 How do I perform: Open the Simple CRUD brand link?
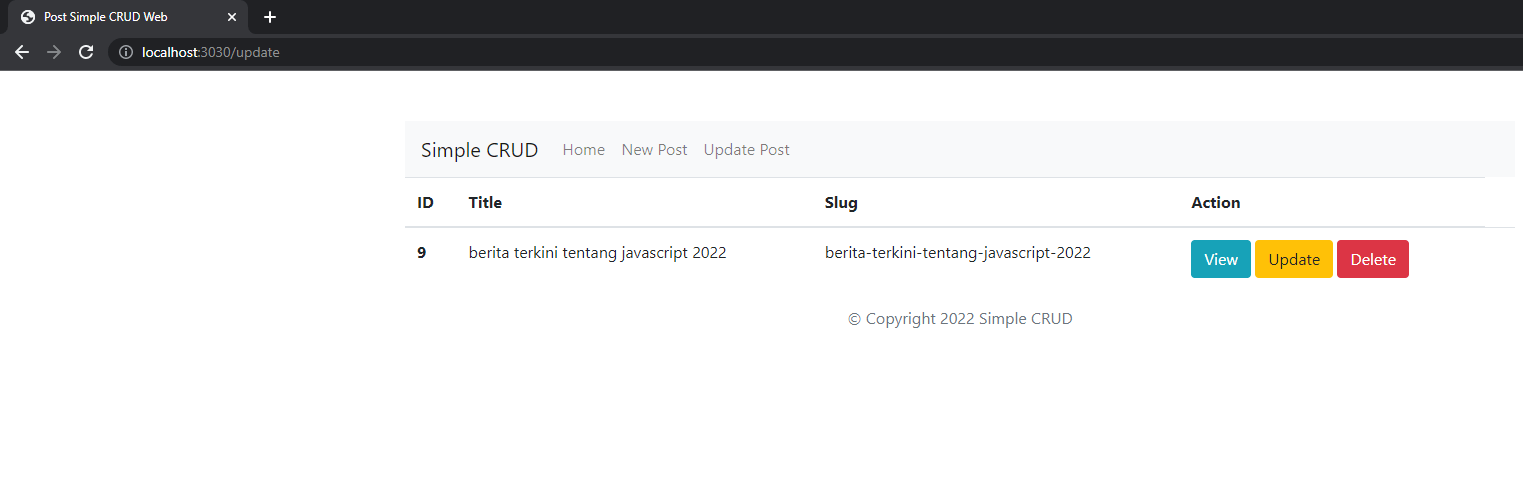(x=479, y=150)
